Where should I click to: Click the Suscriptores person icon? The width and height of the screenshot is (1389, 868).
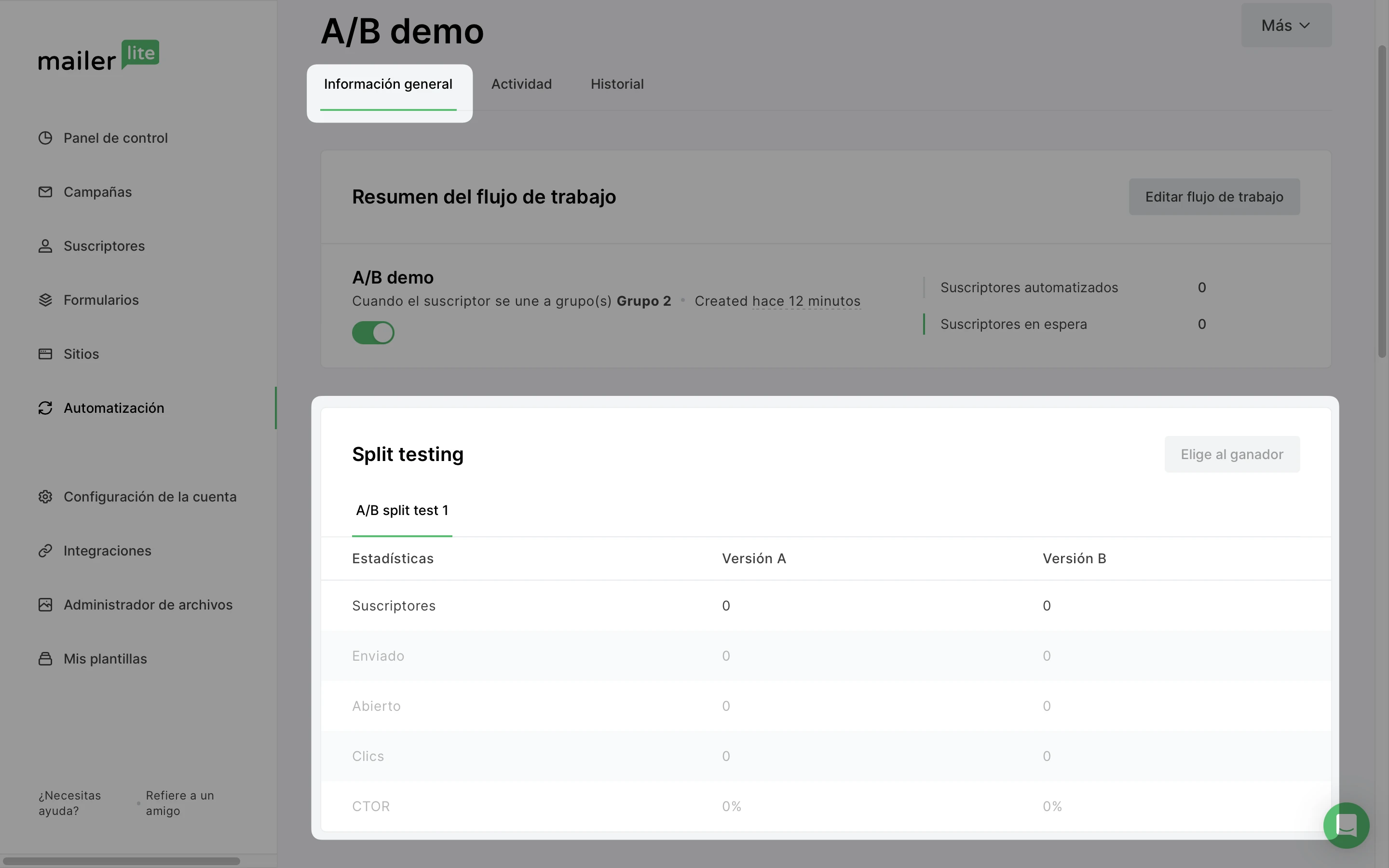tap(45, 246)
